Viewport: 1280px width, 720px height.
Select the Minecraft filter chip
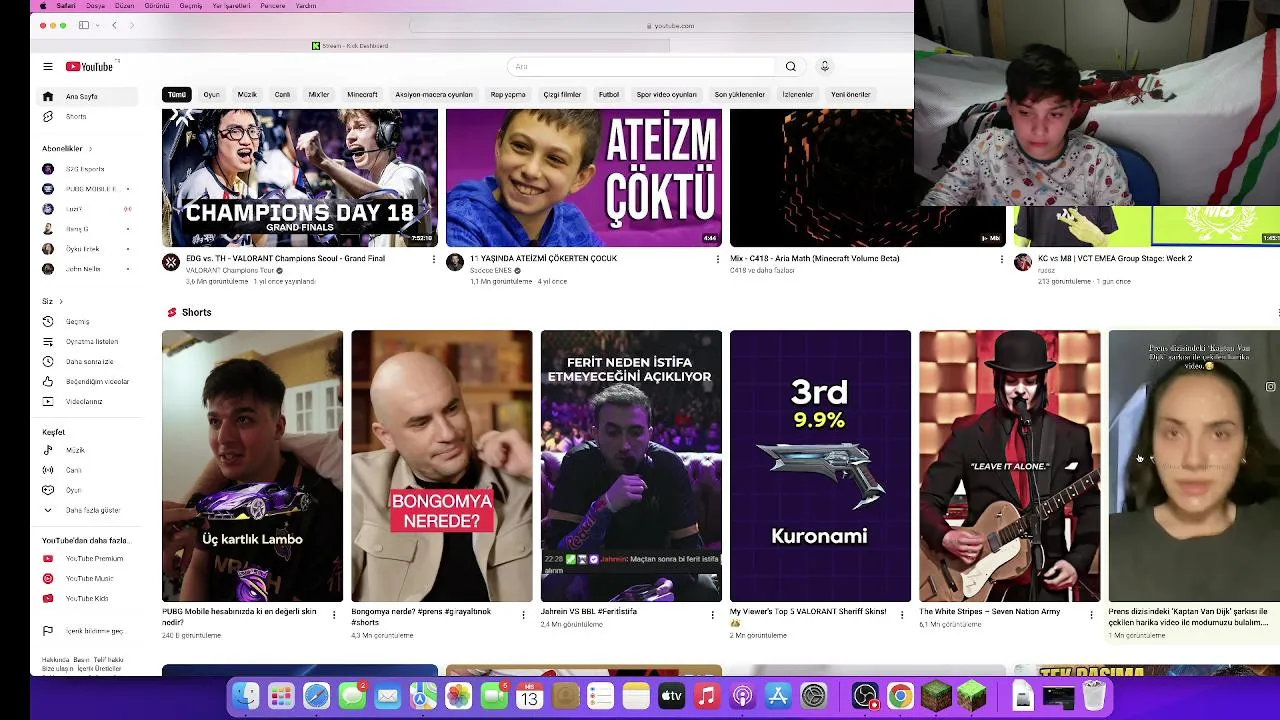click(x=362, y=95)
